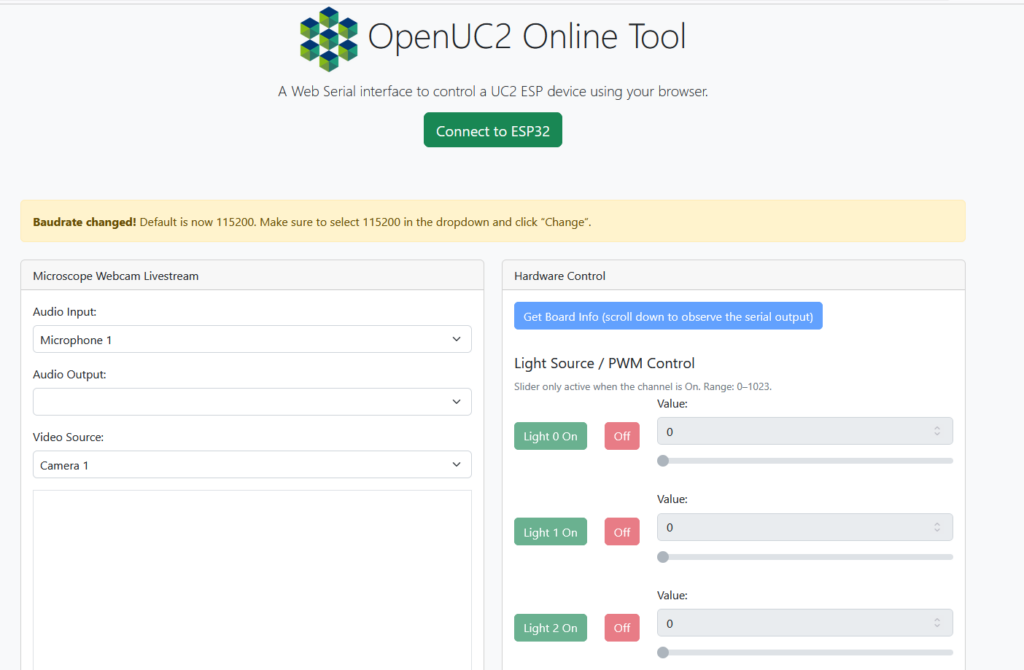Click the Light 1 value stepper arrows

(937, 527)
